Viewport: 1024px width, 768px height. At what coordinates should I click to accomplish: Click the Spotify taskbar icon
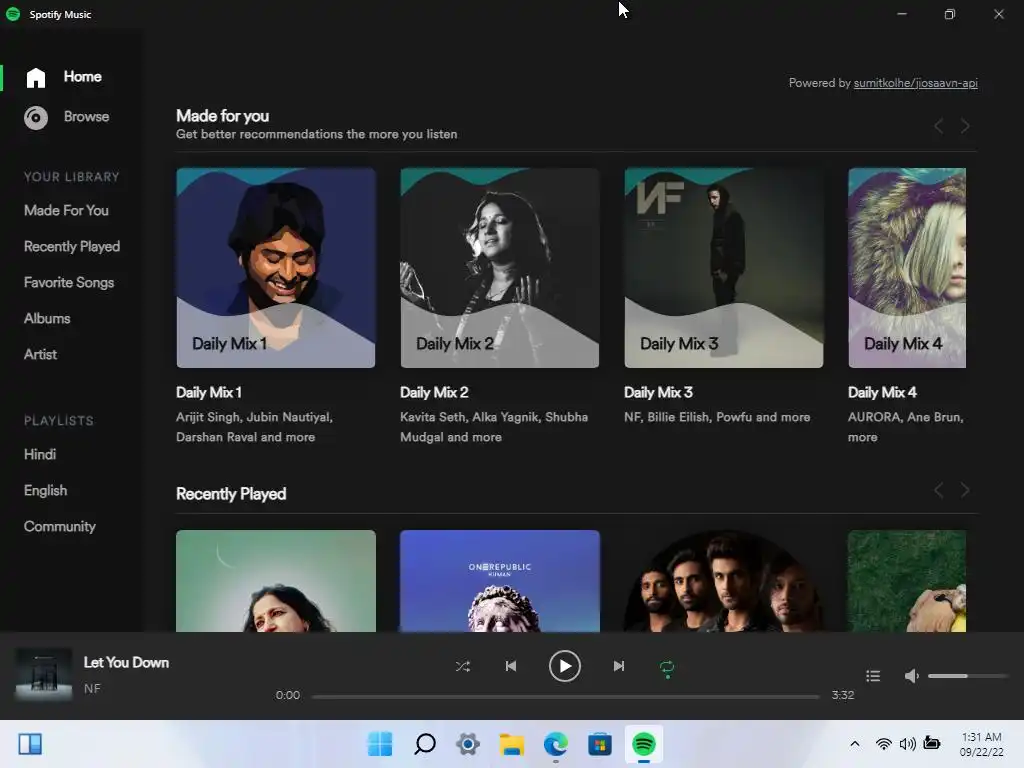coord(644,744)
